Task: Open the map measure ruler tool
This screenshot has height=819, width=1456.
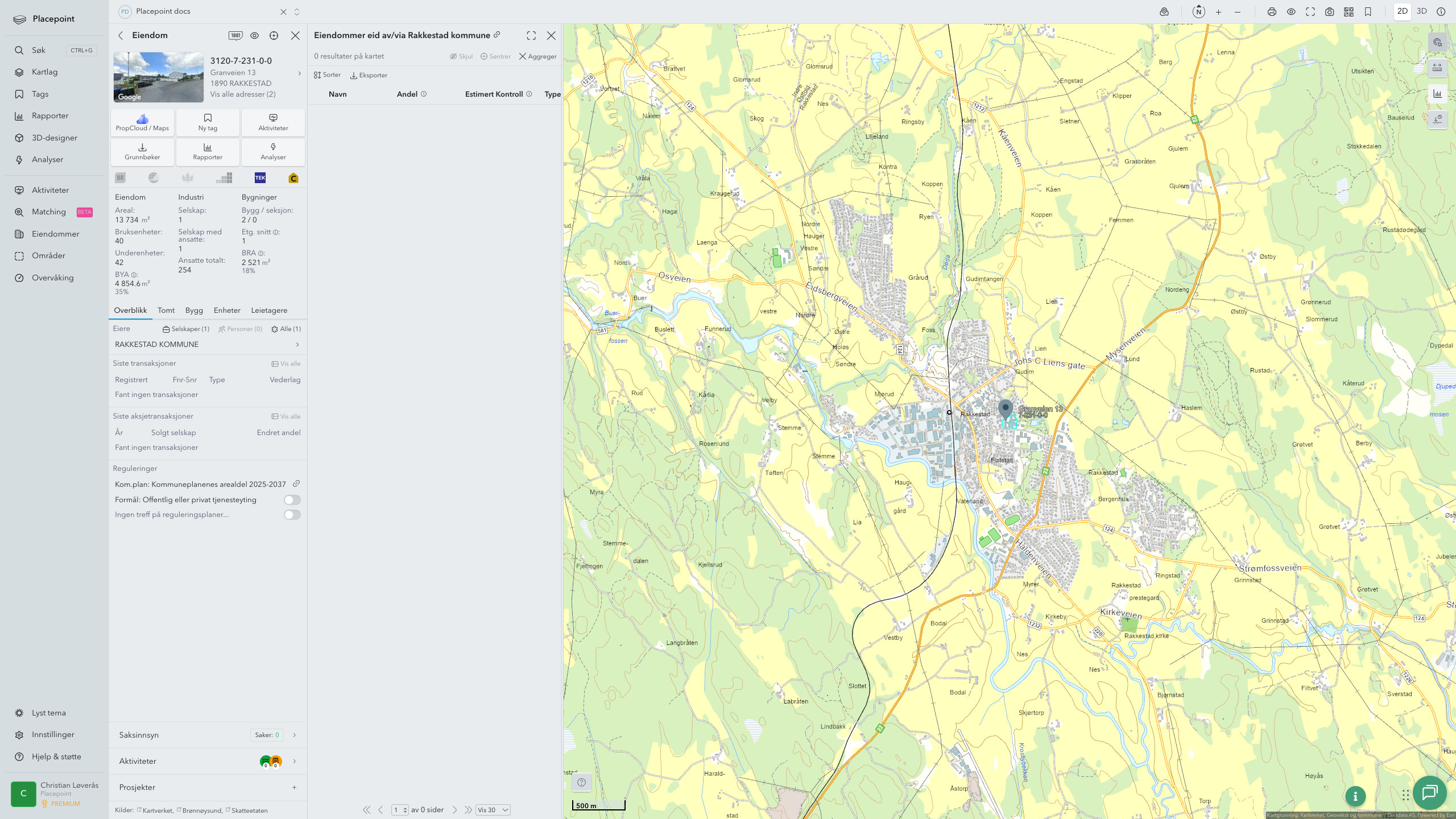Action: pos(1438,68)
